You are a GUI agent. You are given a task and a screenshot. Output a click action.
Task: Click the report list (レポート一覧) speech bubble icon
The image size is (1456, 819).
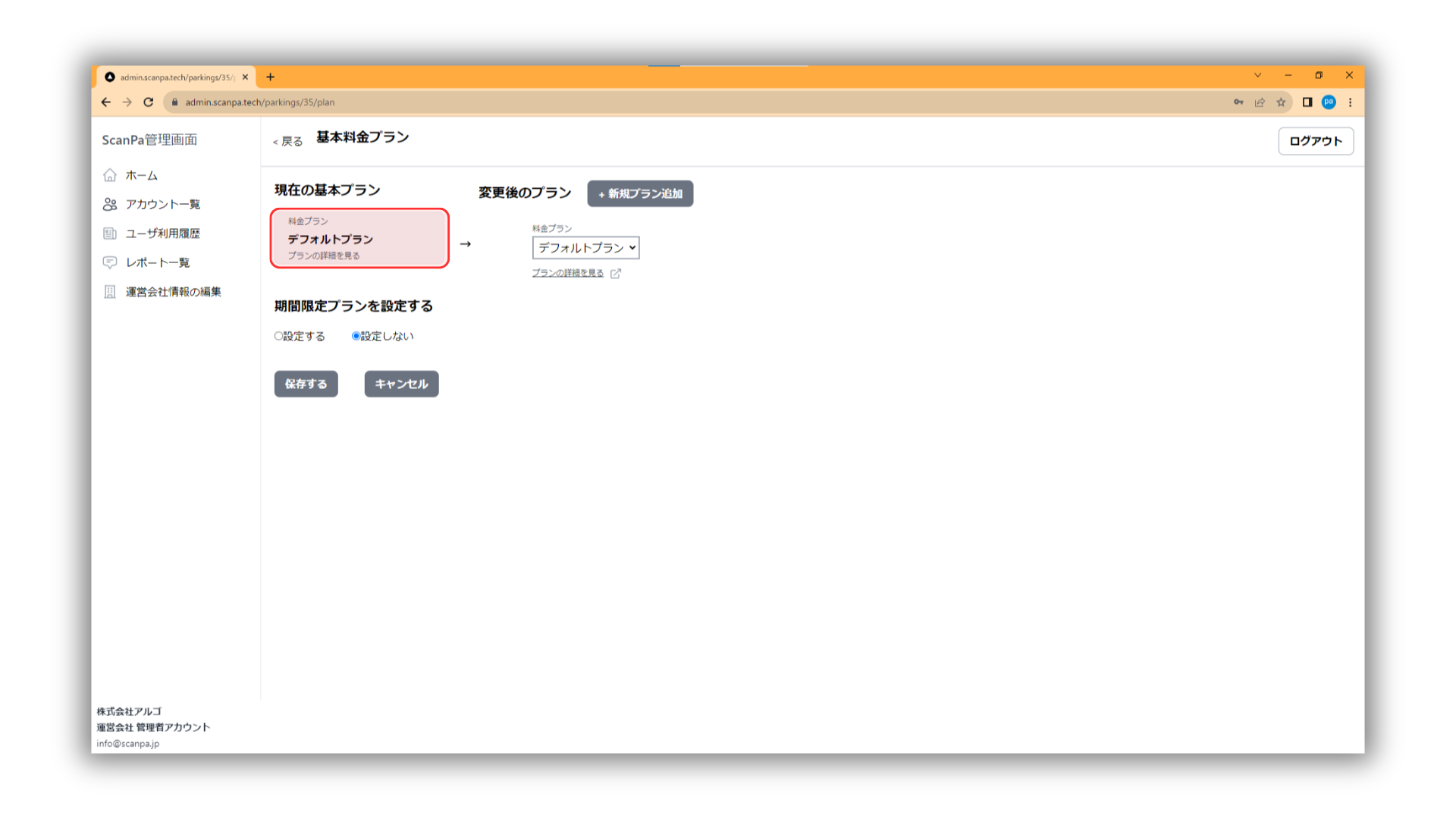[x=110, y=262]
